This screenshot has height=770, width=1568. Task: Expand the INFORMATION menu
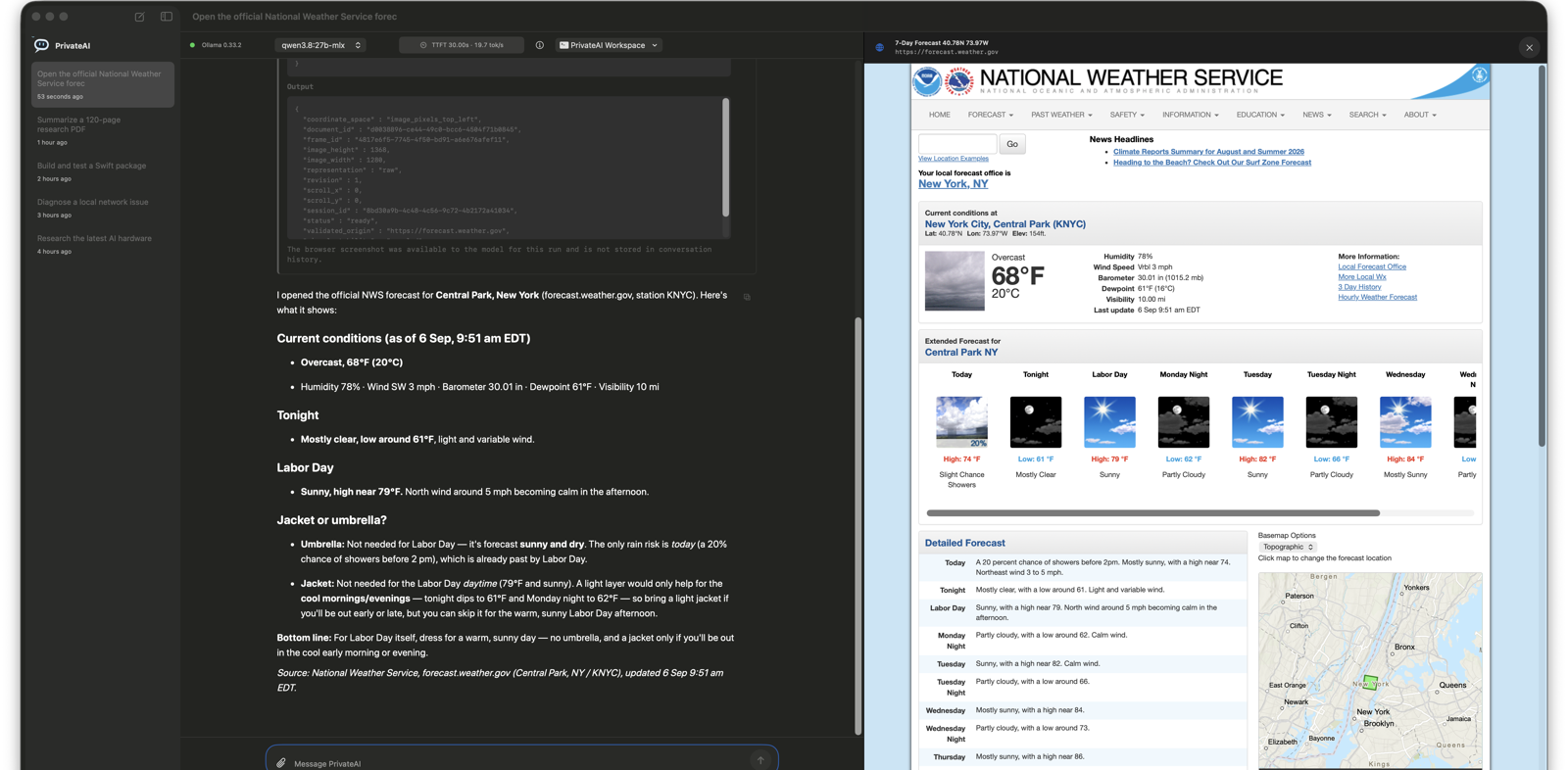(x=1191, y=115)
